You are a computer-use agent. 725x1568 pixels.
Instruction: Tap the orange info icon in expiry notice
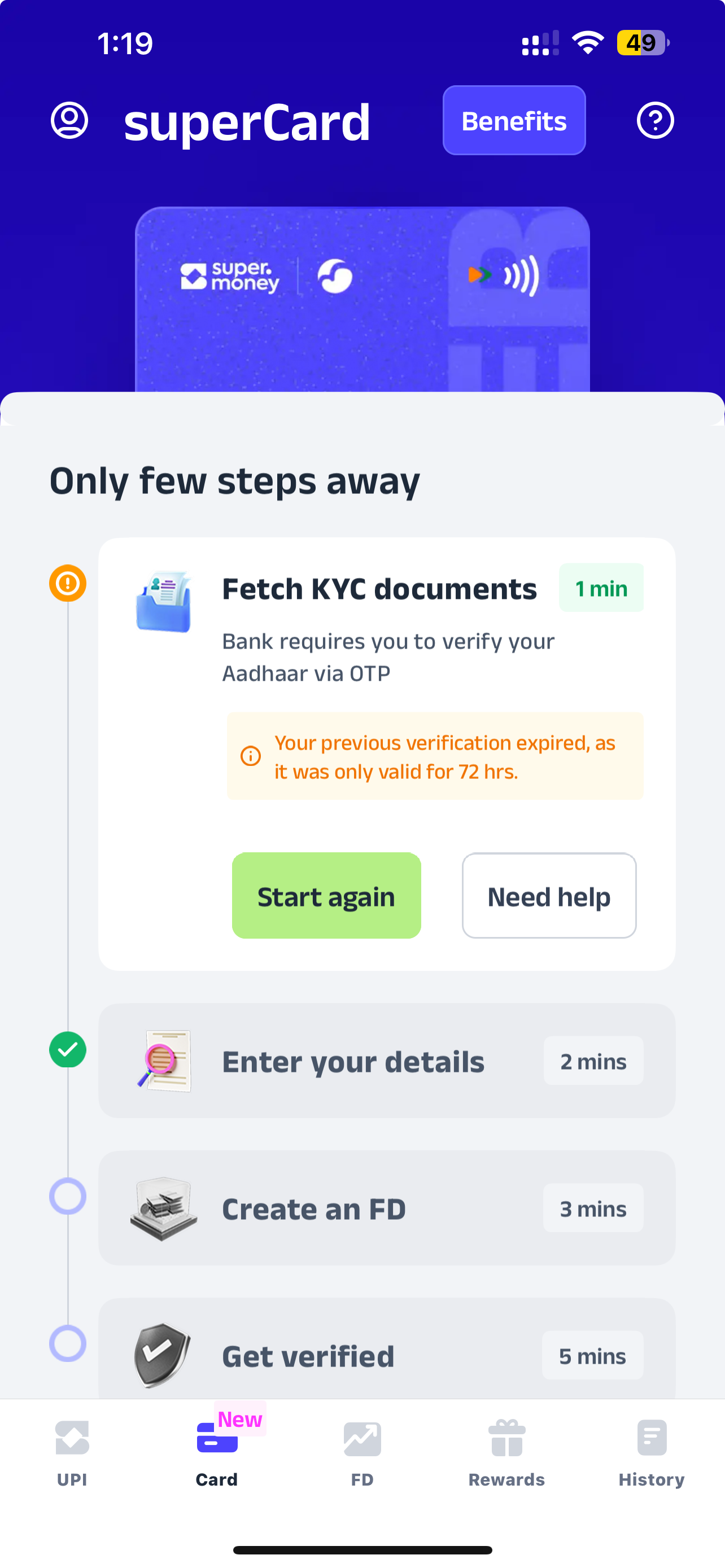251,756
